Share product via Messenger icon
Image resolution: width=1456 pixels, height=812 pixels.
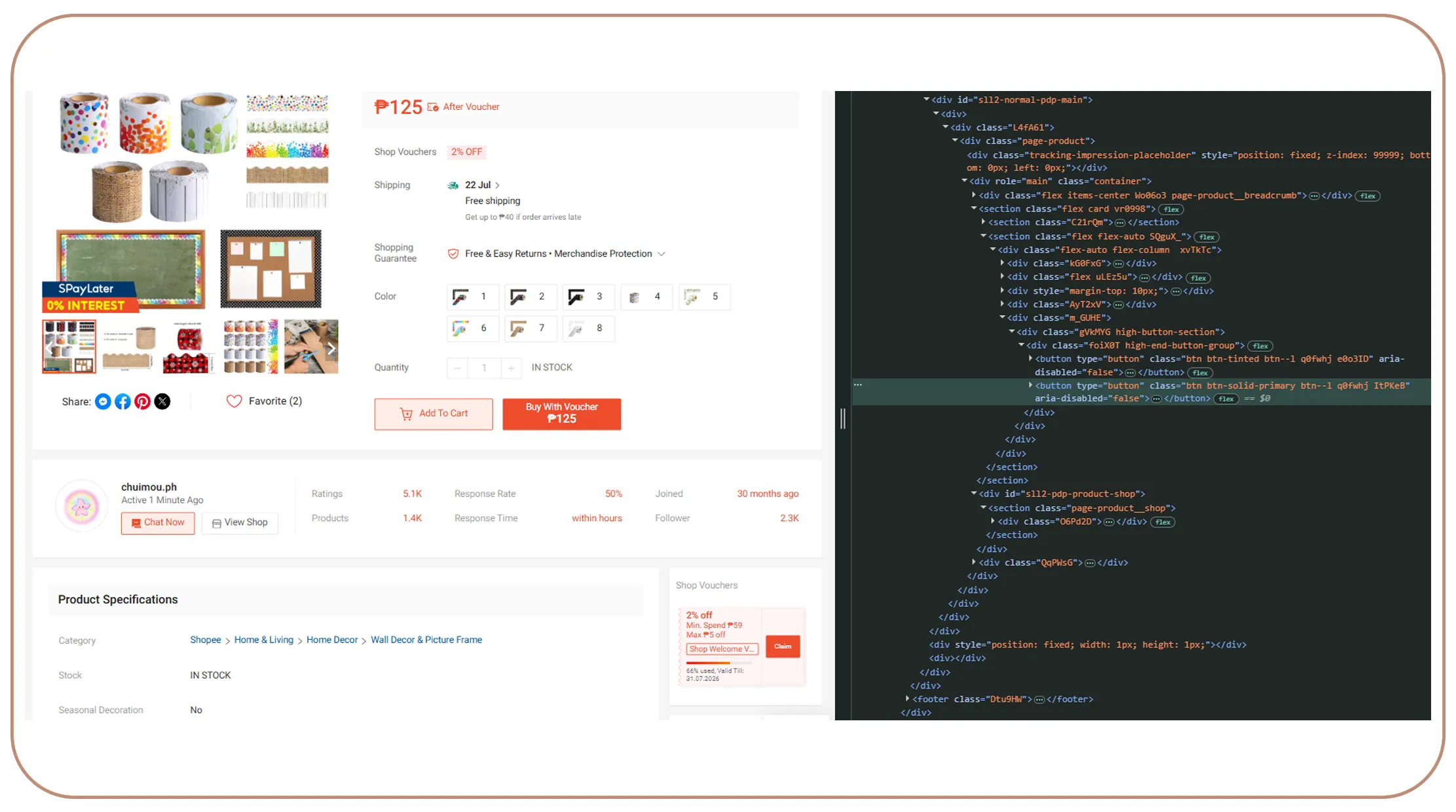(x=103, y=401)
